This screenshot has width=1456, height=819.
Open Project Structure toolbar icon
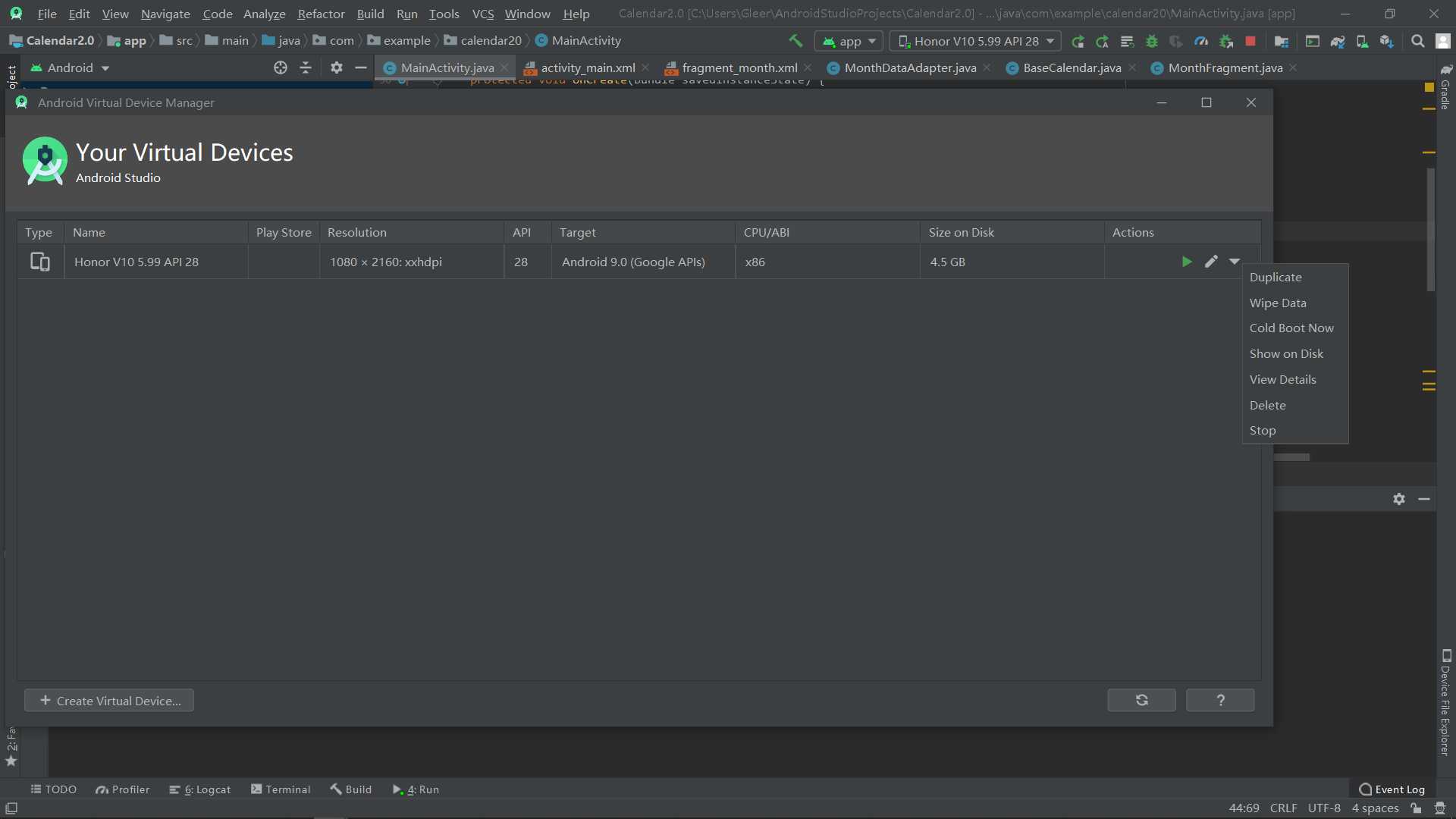tap(1282, 41)
